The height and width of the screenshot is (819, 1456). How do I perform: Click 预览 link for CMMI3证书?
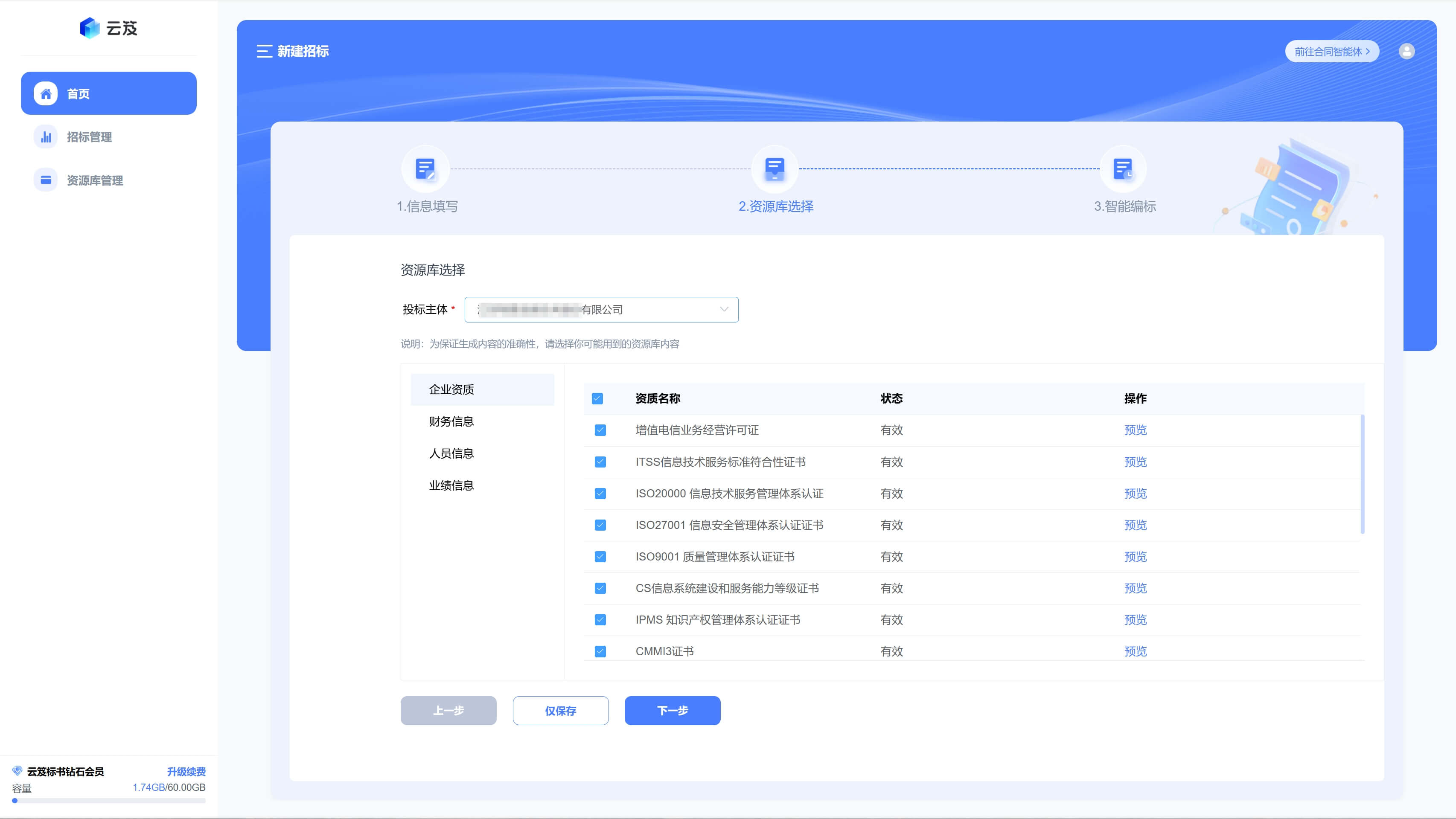[x=1135, y=651]
